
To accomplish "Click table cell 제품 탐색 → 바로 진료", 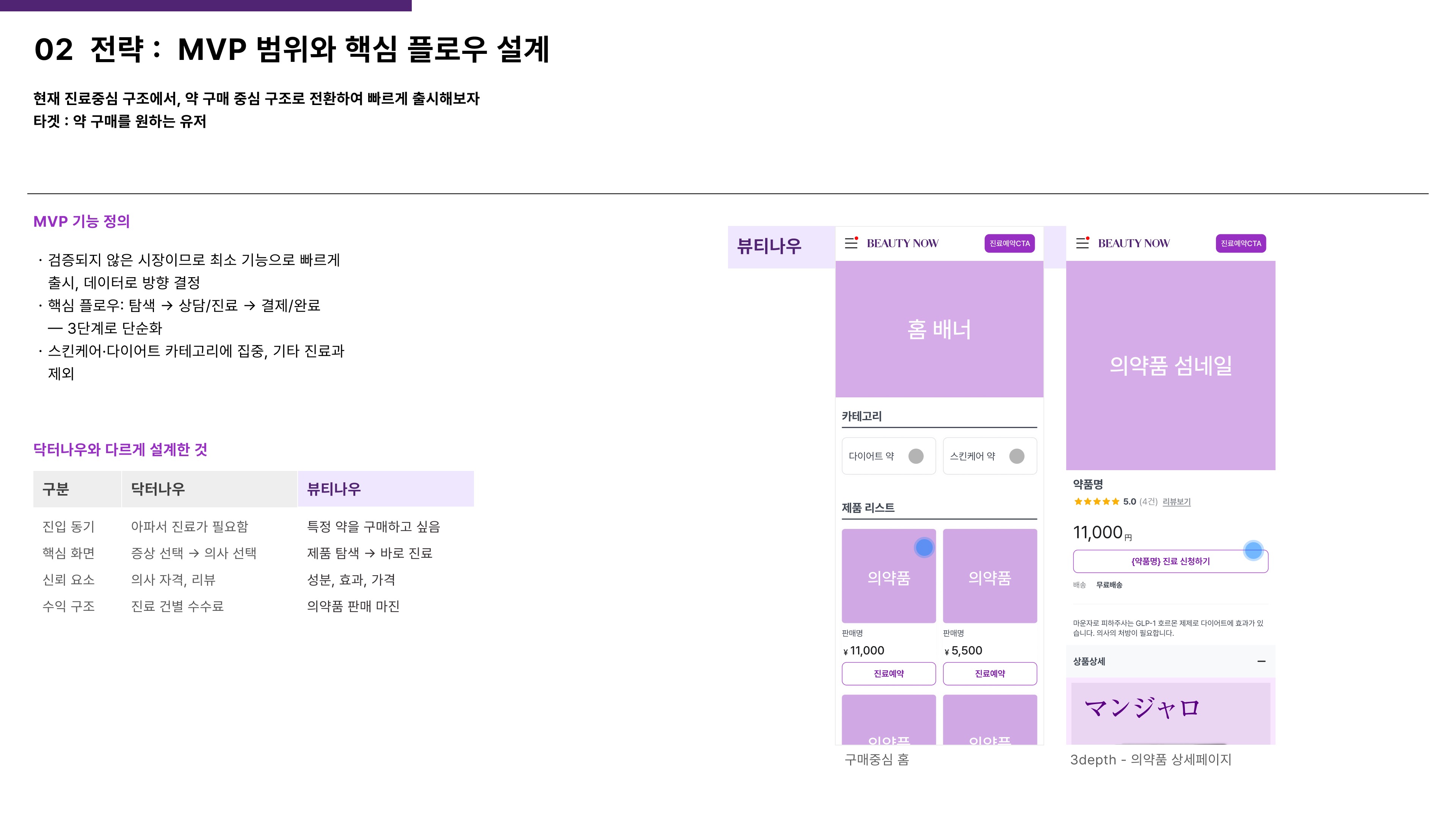I will pyautogui.click(x=370, y=553).
